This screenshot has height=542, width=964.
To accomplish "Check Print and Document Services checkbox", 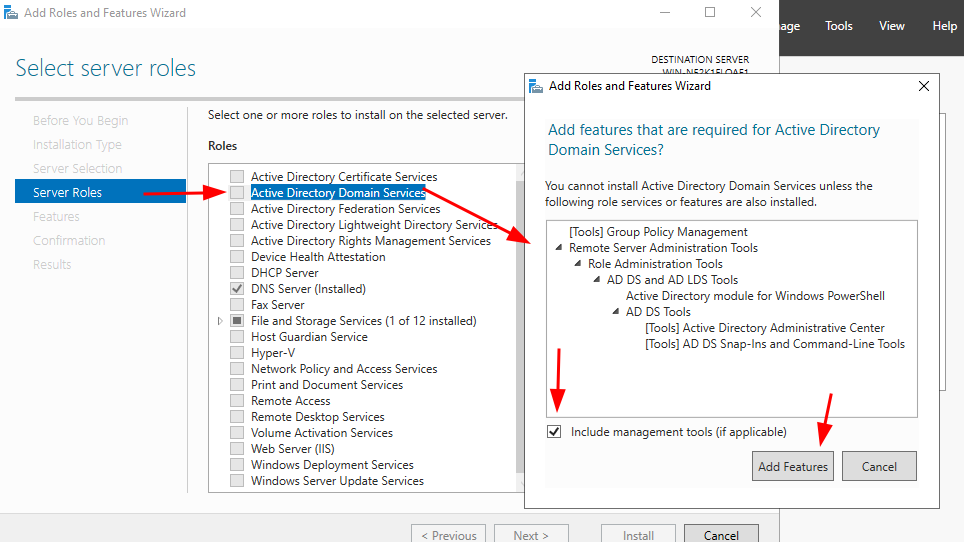I will pos(237,384).
